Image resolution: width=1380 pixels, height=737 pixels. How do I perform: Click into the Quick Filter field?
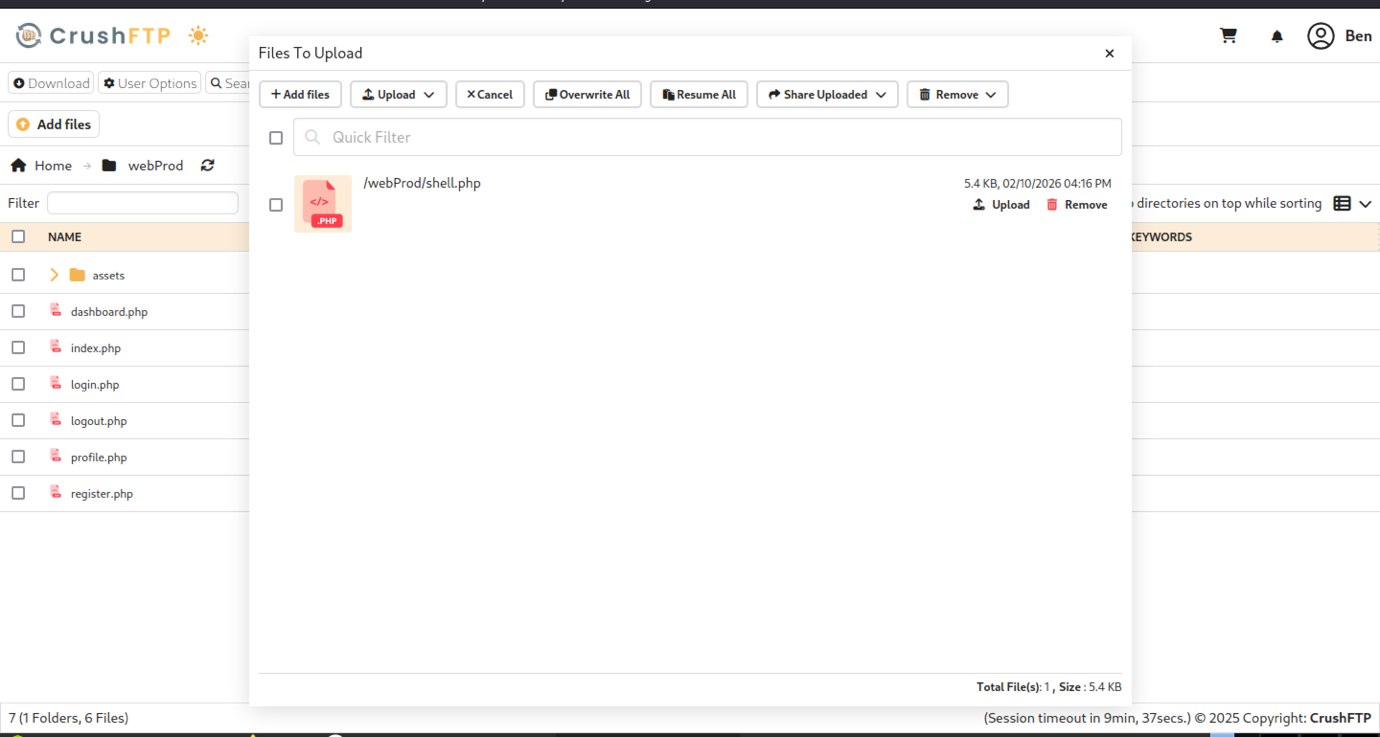pyautogui.click(x=707, y=138)
